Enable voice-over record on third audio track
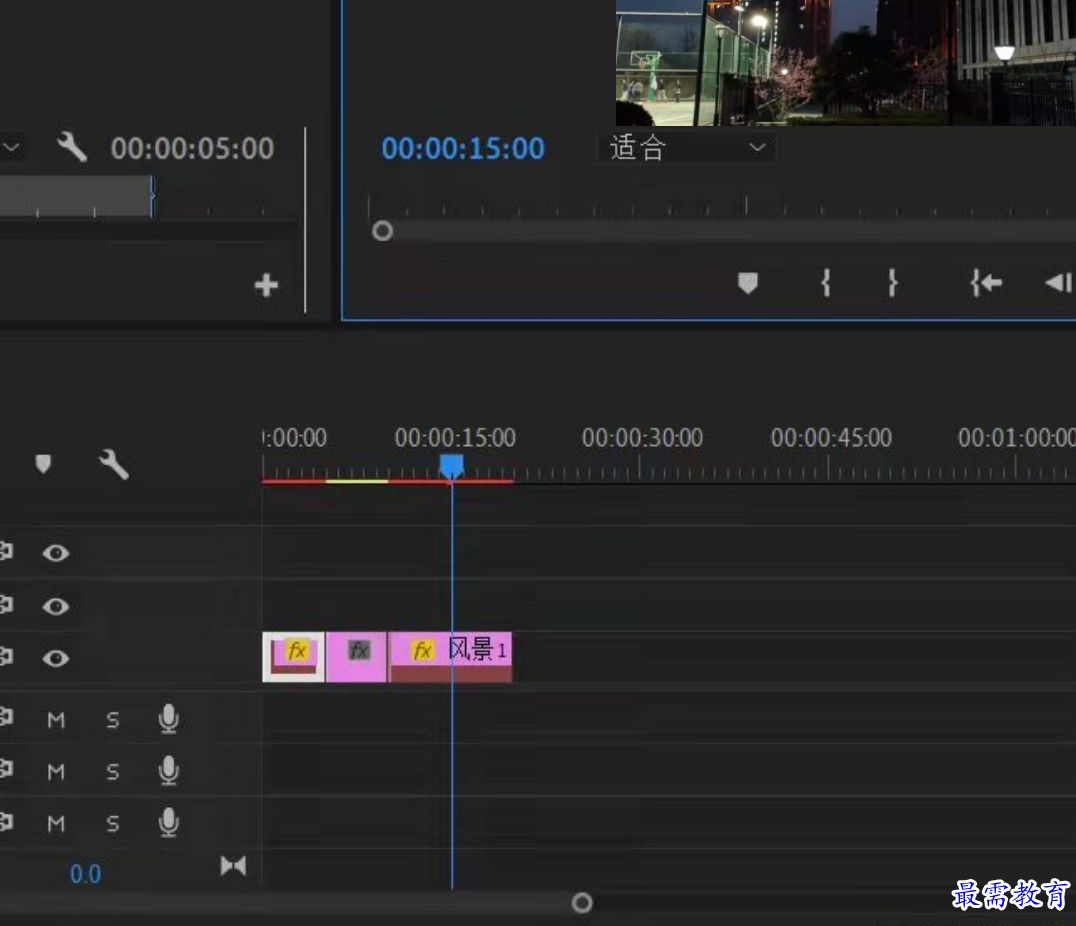 pos(168,822)
